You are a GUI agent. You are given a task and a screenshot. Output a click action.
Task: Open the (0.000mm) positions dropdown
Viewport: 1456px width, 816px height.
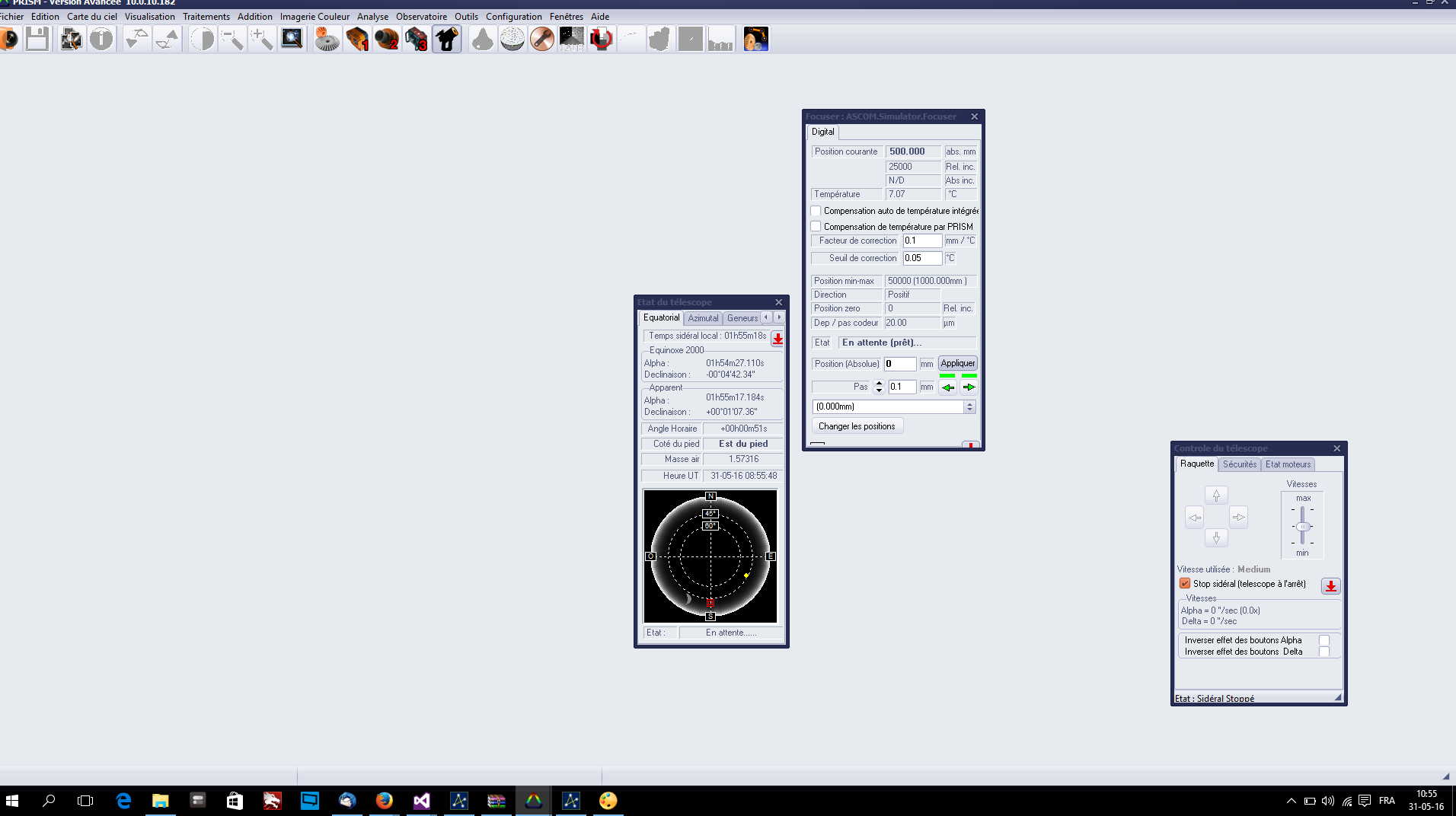[969, 407]
